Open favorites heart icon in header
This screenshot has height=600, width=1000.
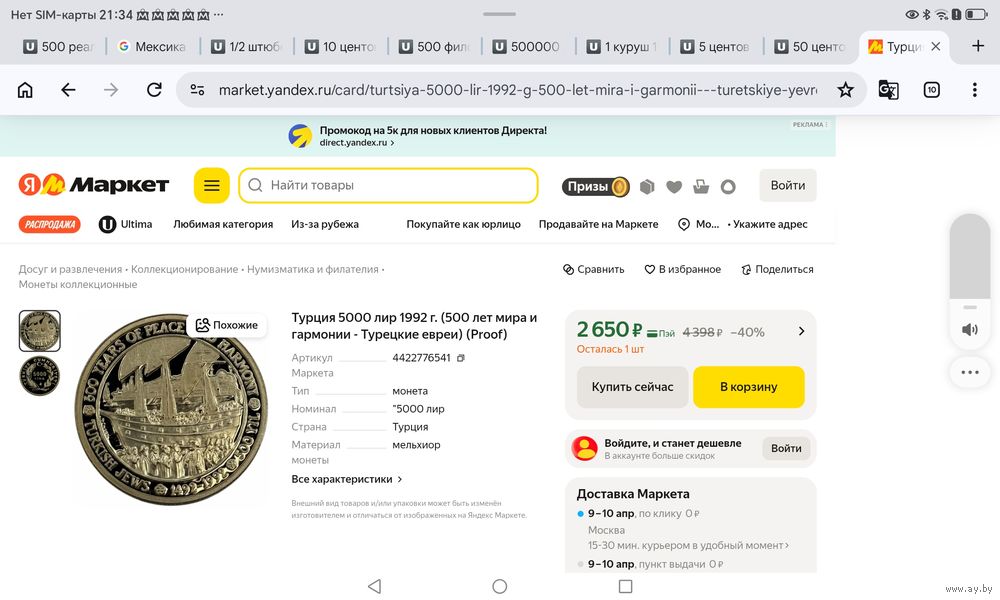[x=674, y=186]
